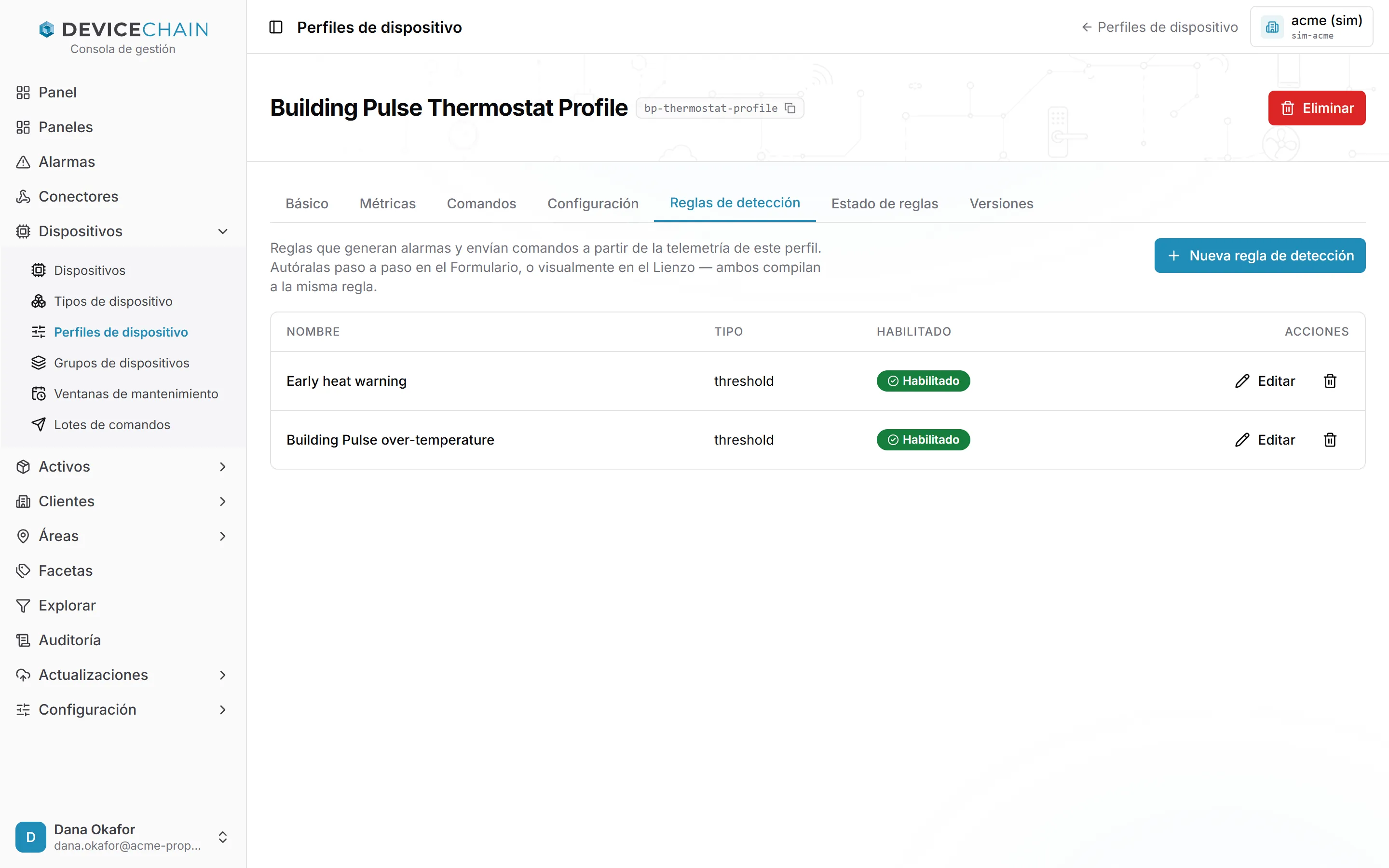Screen dimensions: 1389x868
Task: Open user account menu chevron
Action: click(223, 837)
